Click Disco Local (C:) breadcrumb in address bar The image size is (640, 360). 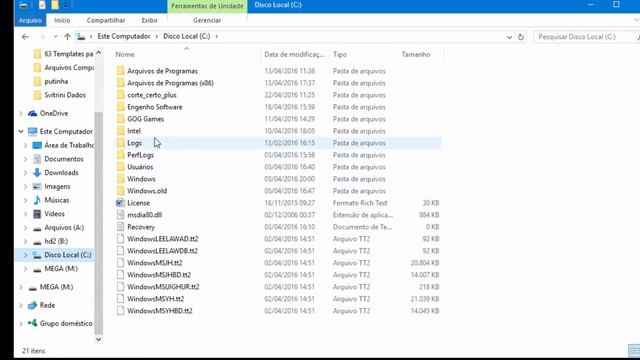[x=187, y=36]
